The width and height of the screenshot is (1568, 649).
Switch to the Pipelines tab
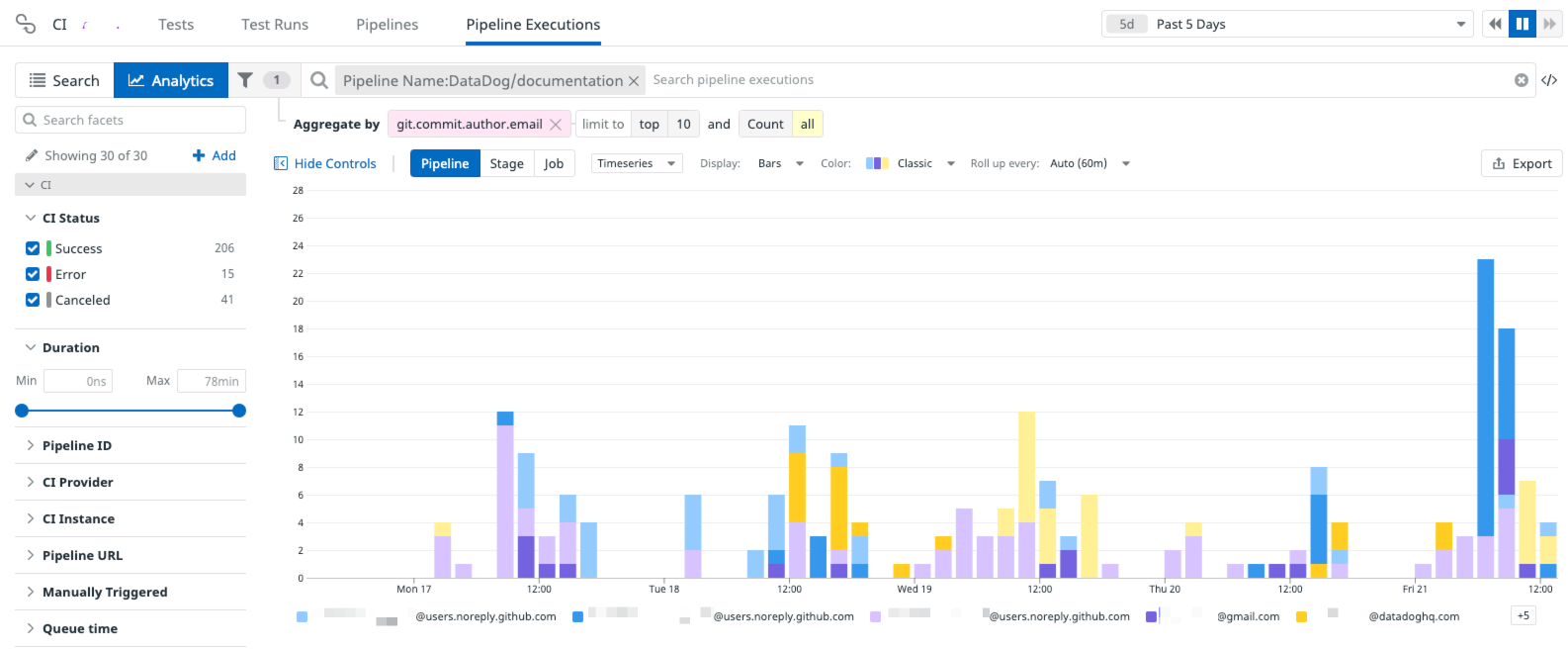[x=388, y=24]
